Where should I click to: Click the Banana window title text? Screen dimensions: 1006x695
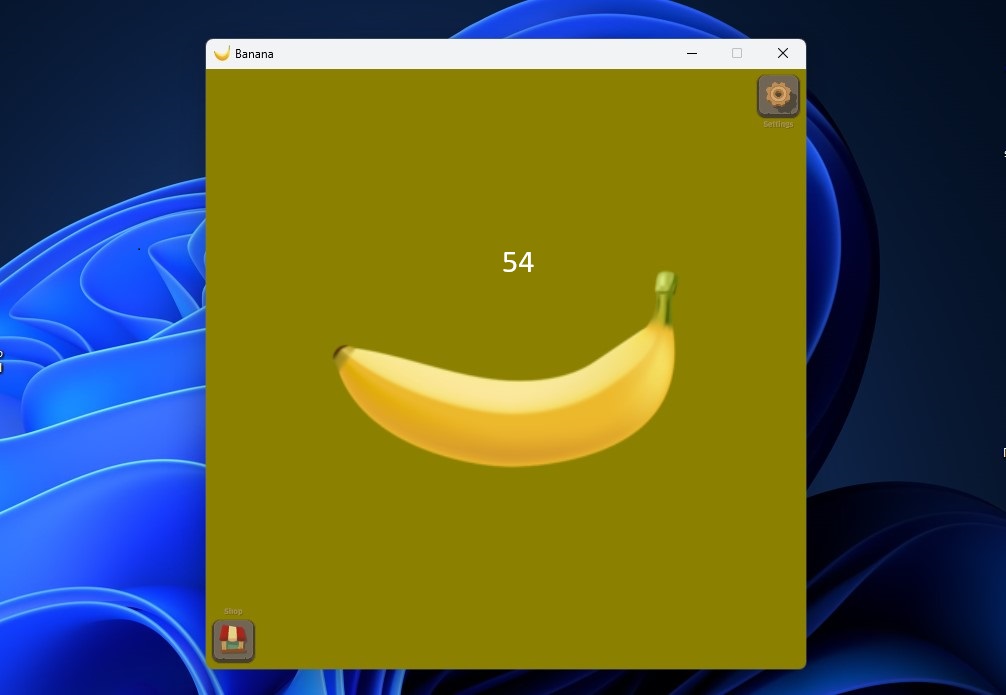pyautogui.click(x=254, y=54)
